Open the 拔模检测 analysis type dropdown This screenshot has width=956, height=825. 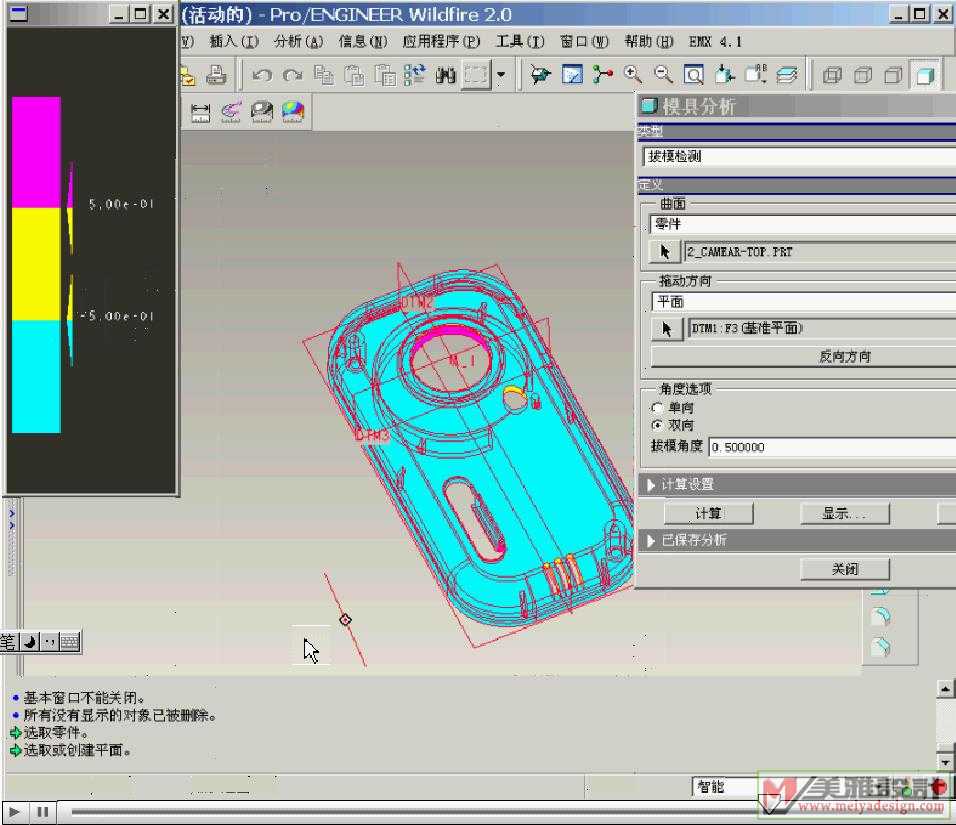click(799, 157)
